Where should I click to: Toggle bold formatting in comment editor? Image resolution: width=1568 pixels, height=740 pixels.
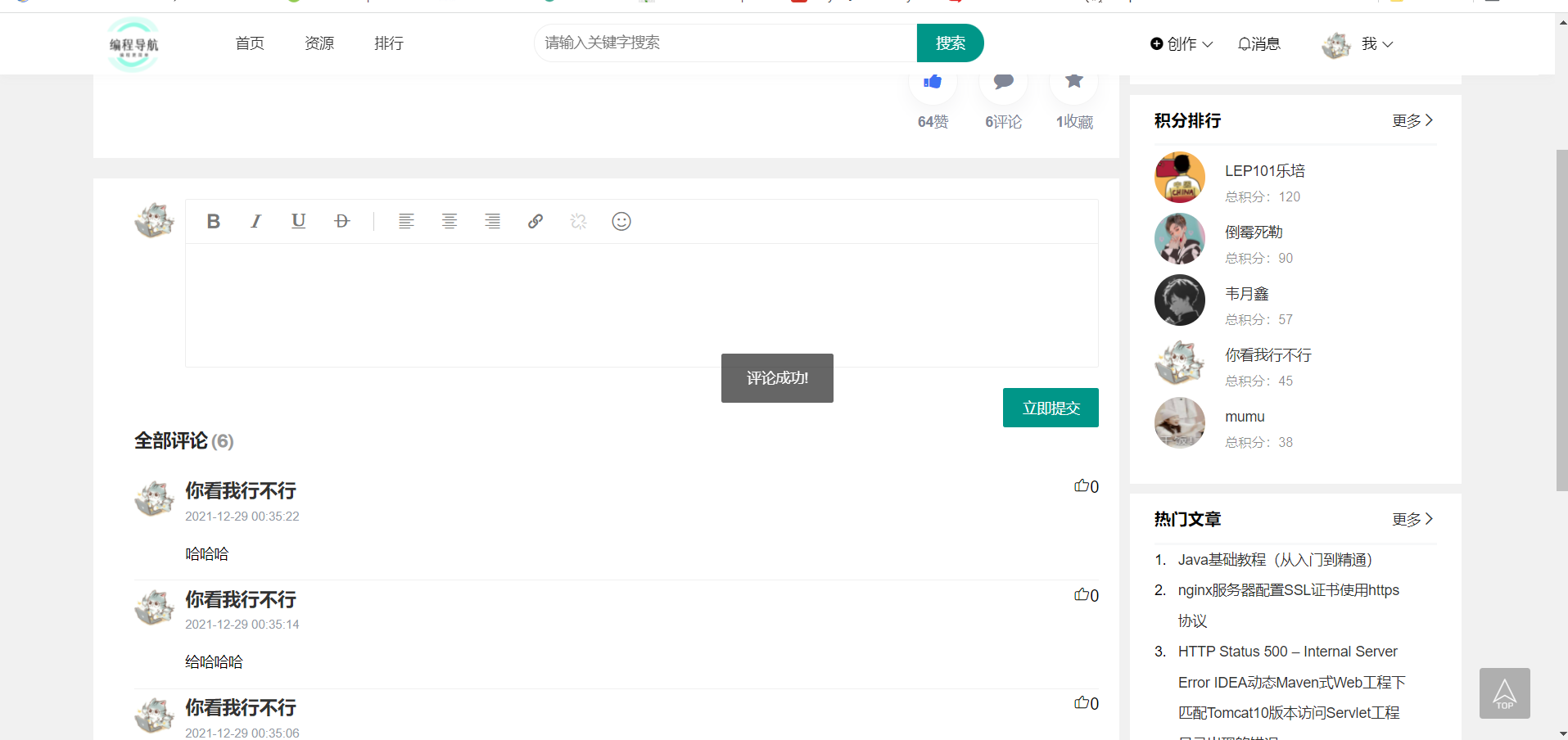[214, 221]
